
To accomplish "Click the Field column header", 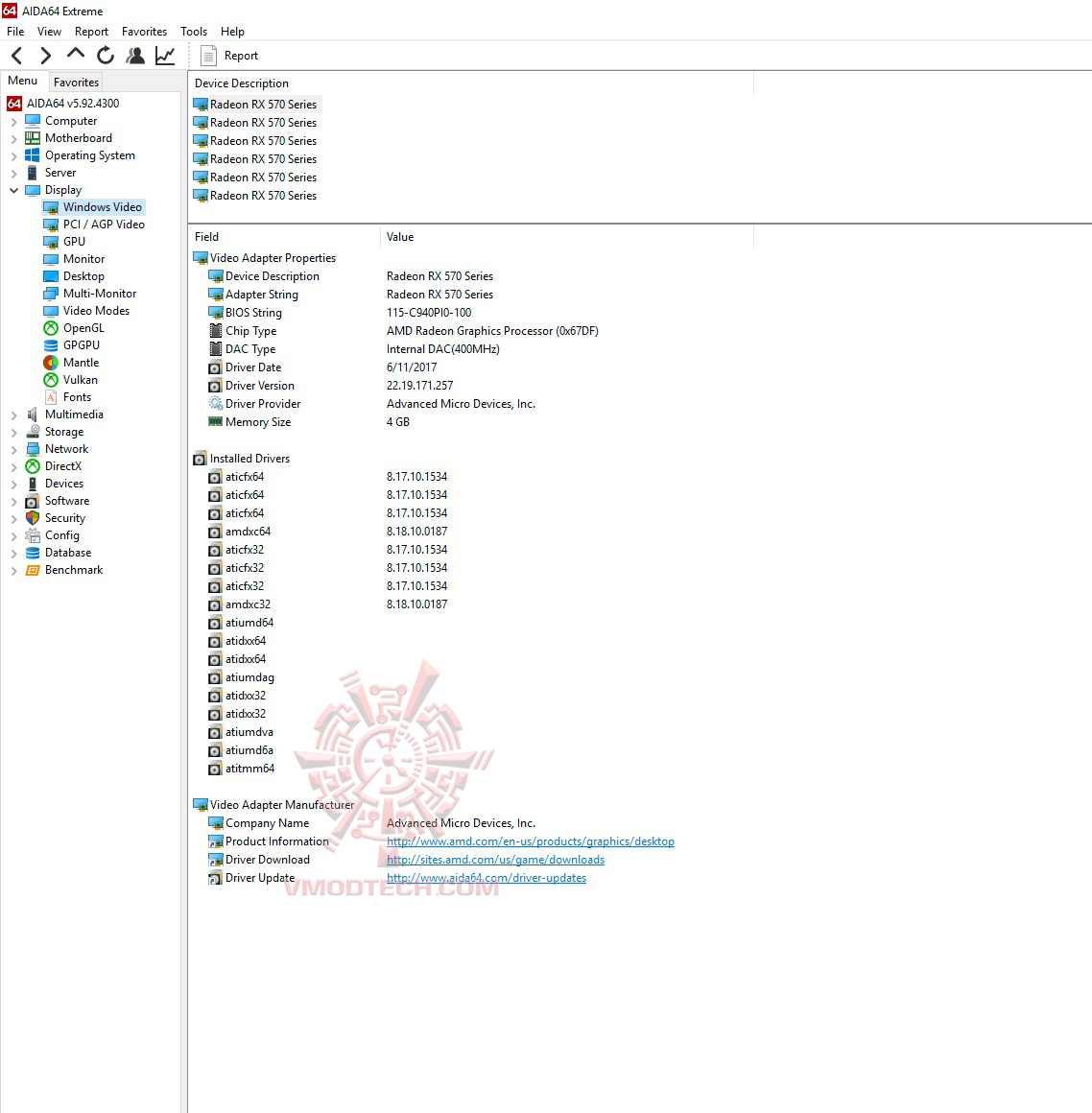I will (x=284, y=237).
